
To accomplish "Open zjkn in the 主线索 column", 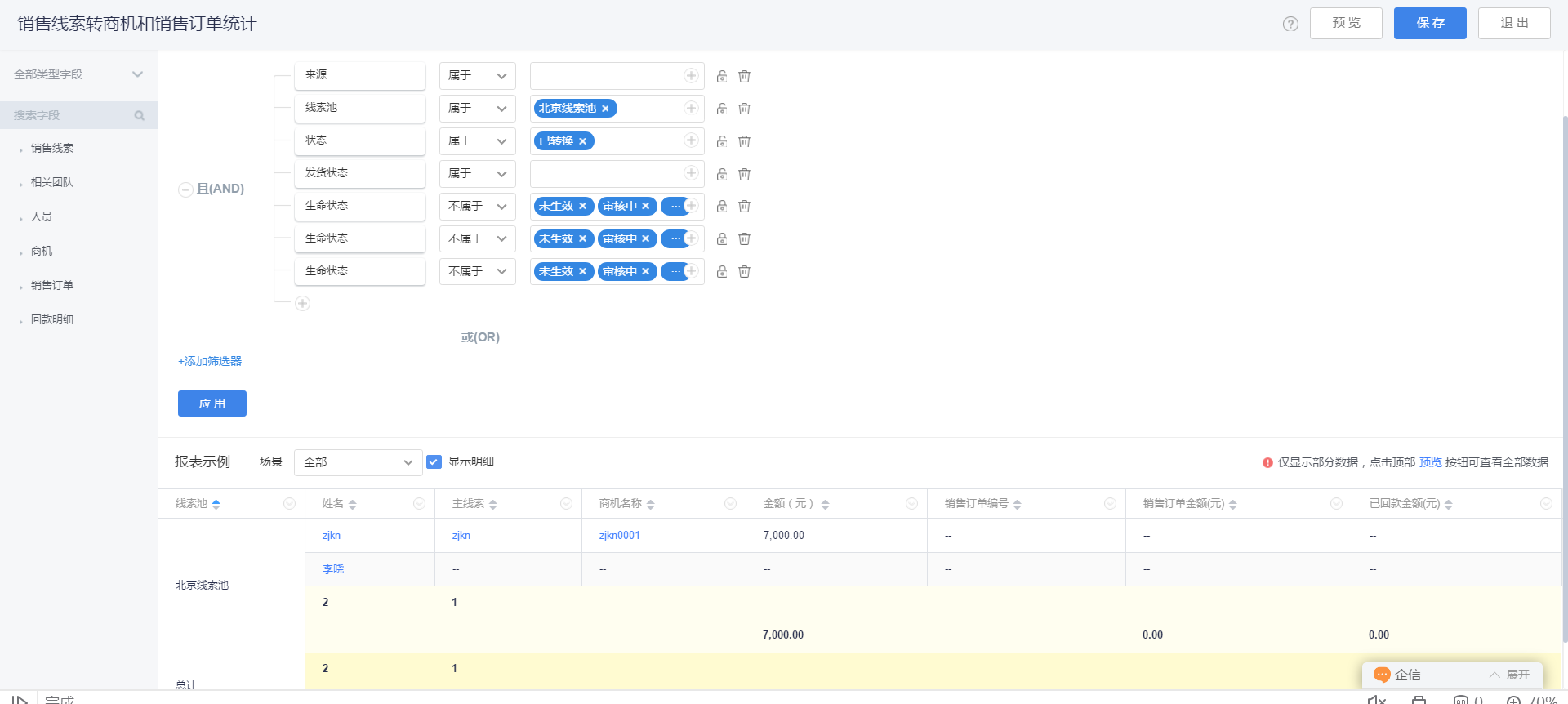I will [x=461, y=536].
